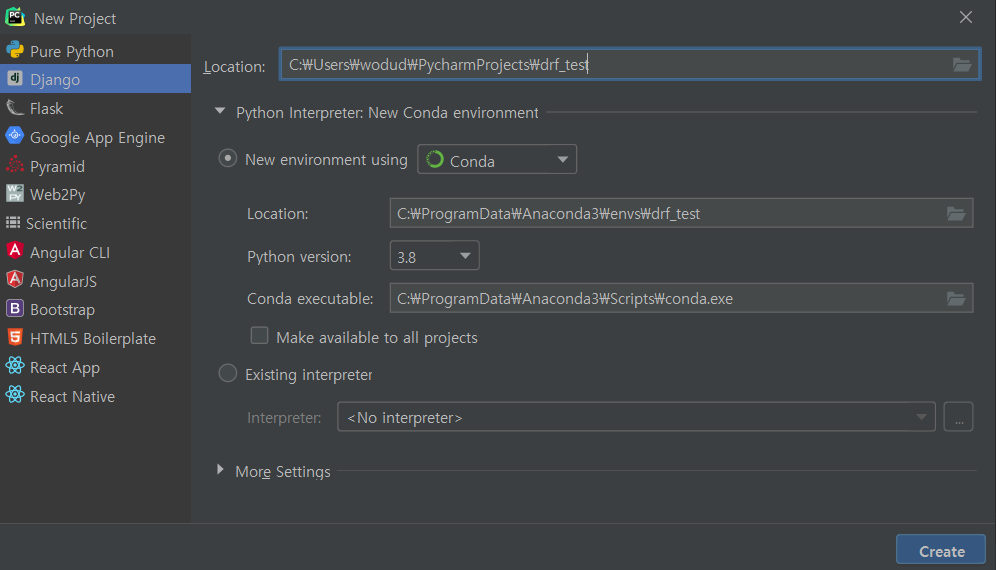Collapse the Python Interpreter section

point(220,112)
